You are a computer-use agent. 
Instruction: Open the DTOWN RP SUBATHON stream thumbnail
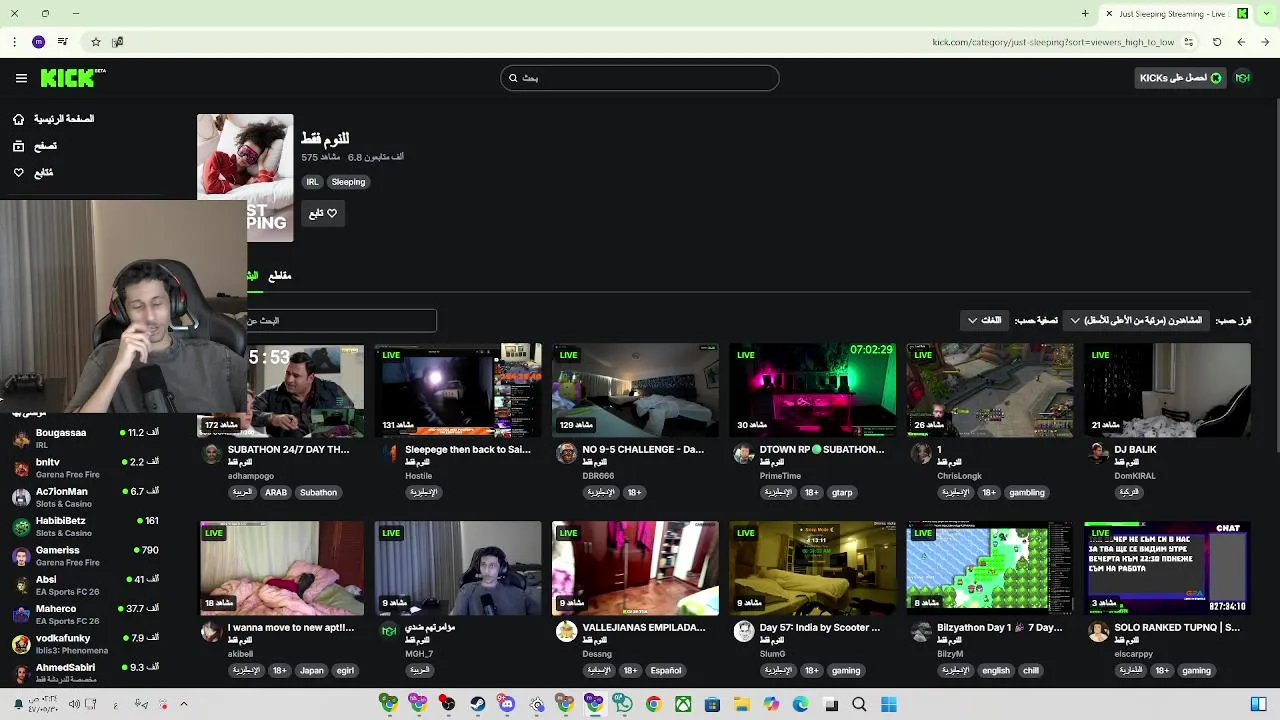tap(813, 390)
